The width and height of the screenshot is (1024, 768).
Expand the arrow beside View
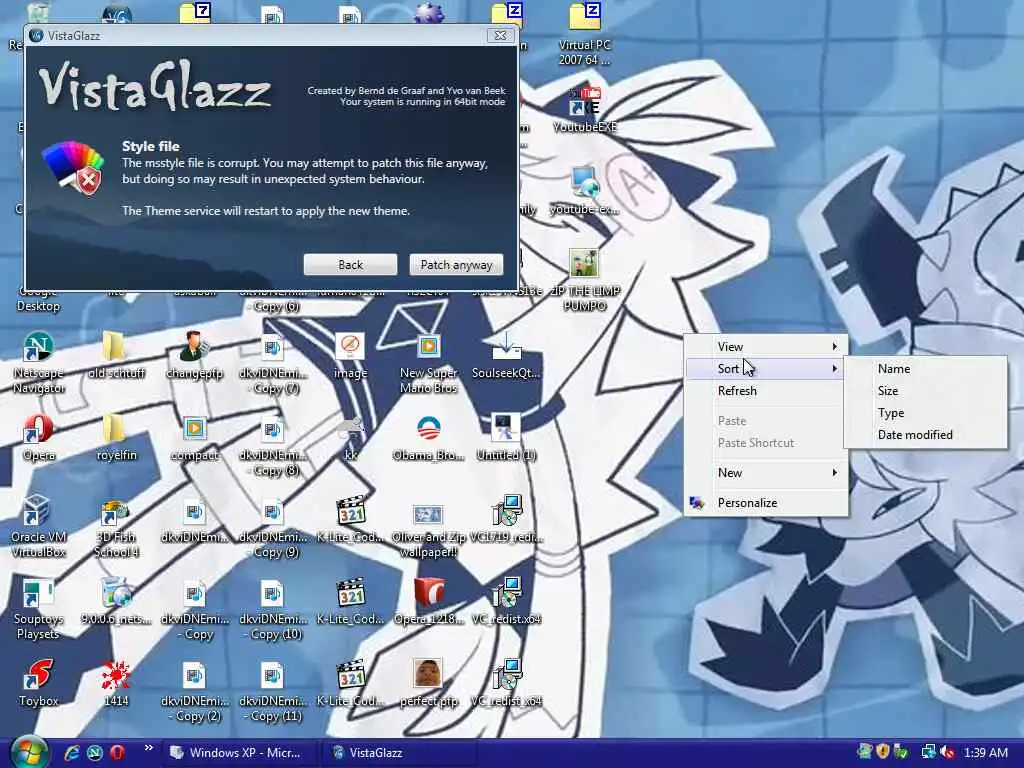[x=834, y=346]
